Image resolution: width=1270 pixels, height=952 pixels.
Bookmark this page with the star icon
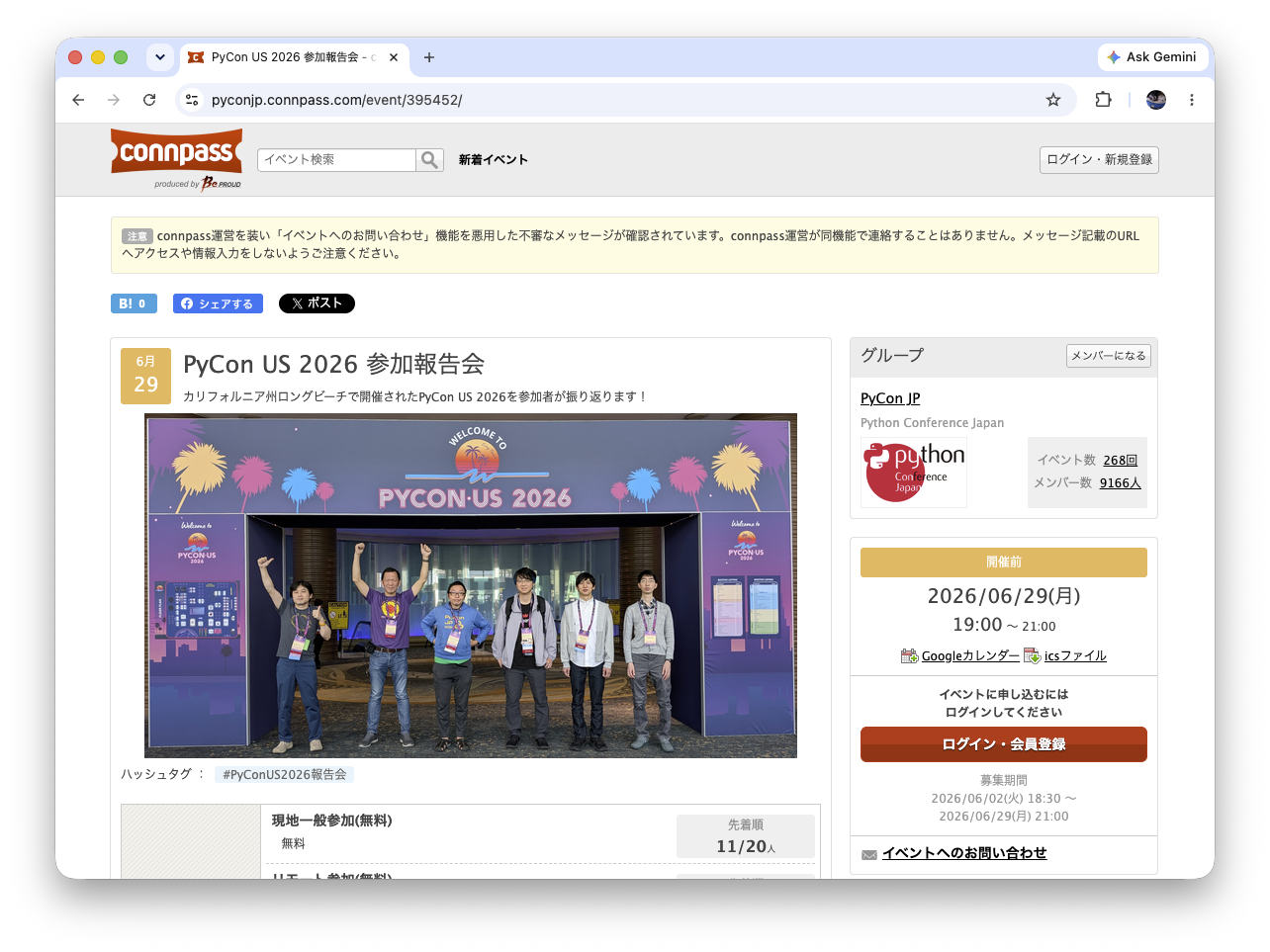(x=1053, y=100)
